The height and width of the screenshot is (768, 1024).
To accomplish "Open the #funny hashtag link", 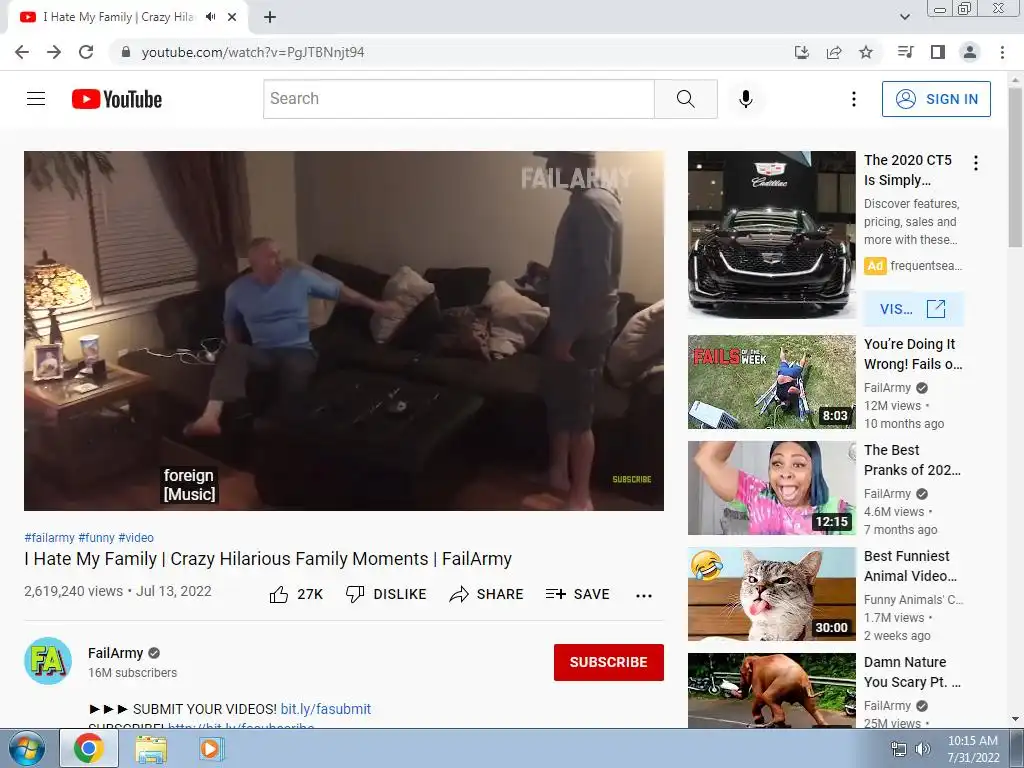I will pyautogui.click(x=97, y=537).
